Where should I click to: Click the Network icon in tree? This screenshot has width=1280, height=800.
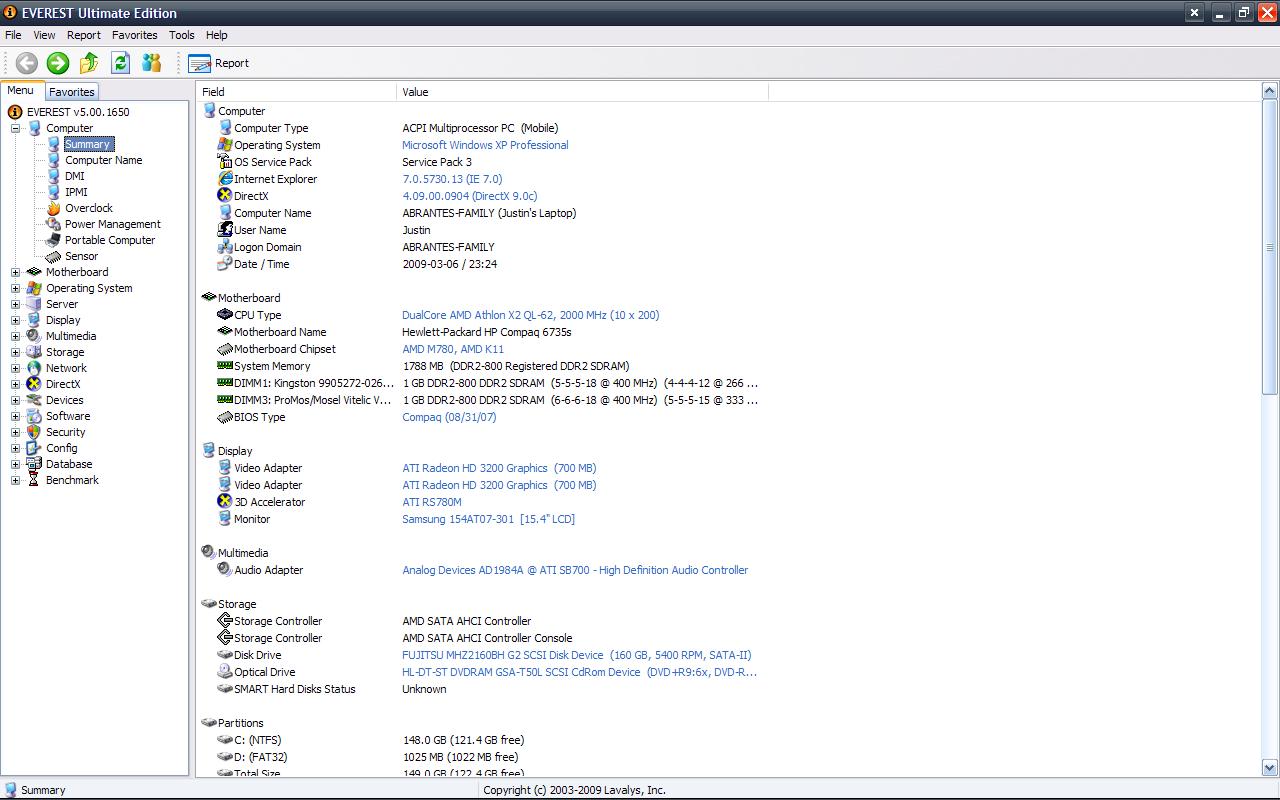pos(34,368)
